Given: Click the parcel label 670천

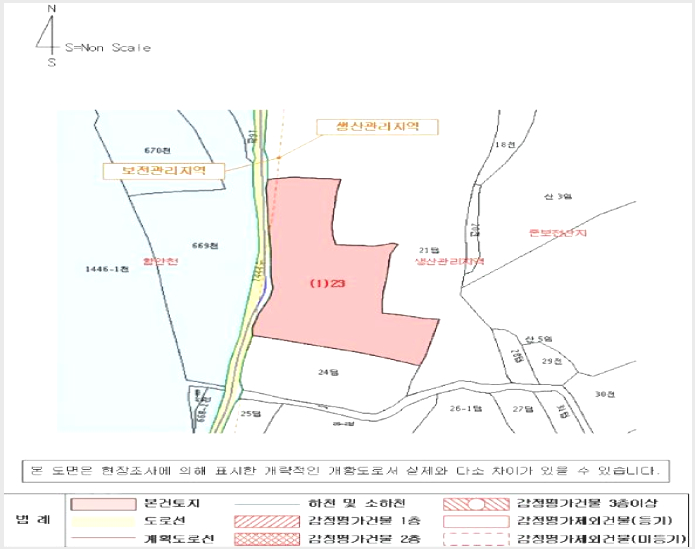Looking at the screenshot, I should point(157,150).
